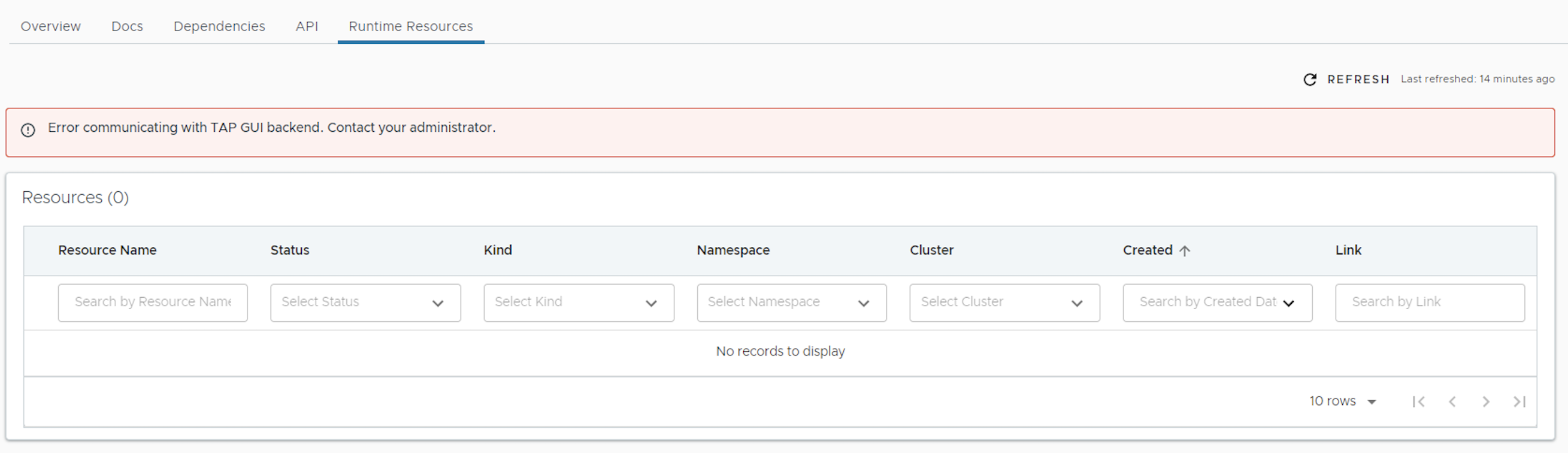Expand the Select Status dropdown
Viewport: 1568px width, 453px height.
coord(365,303)
